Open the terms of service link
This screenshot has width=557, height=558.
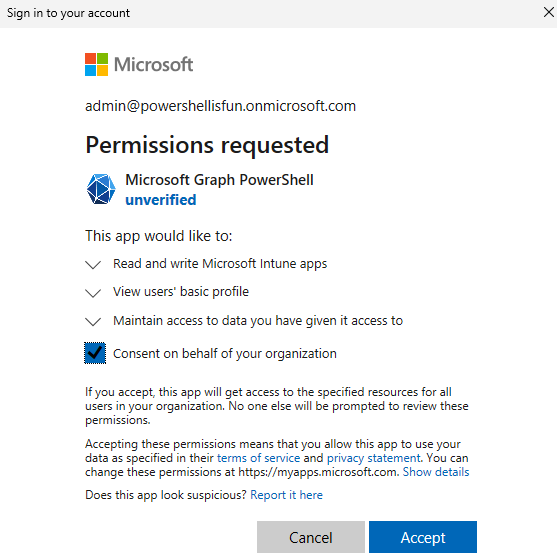point(258,458)
